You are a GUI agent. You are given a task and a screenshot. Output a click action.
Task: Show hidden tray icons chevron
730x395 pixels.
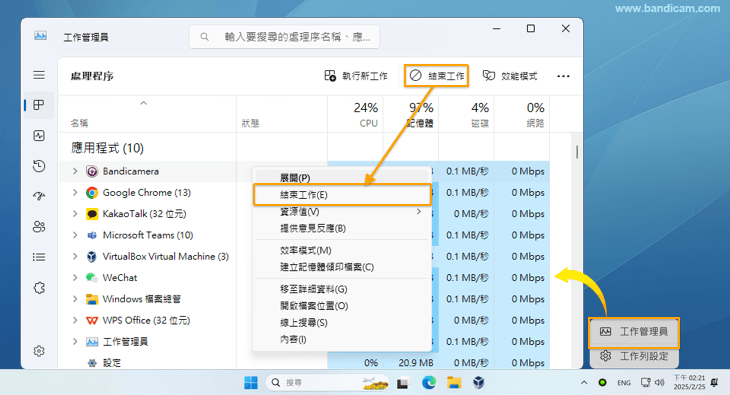tap(584, 382)
